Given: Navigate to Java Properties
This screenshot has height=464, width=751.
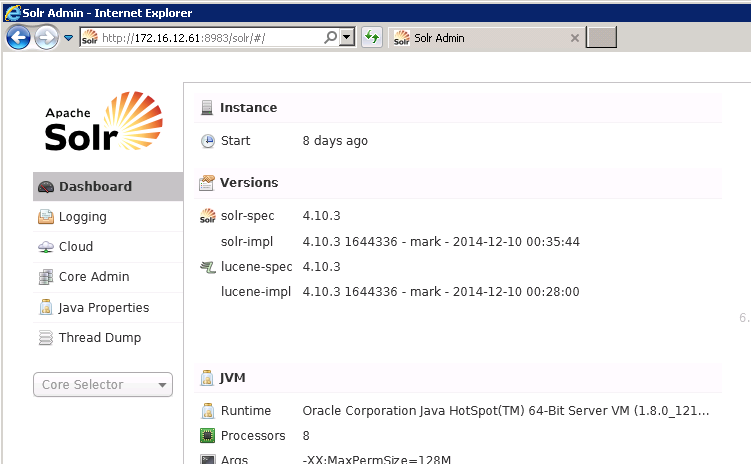Looking at the screenshot, I should tap(103, 308).
